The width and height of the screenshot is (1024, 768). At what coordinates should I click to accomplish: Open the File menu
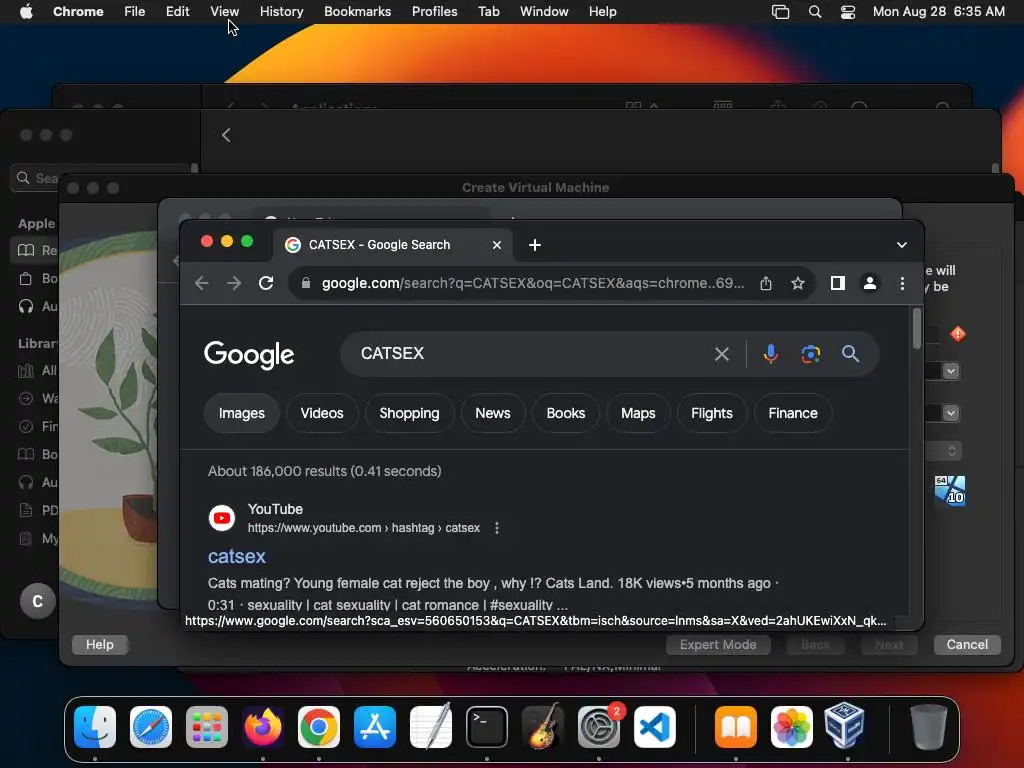(x=135, y=12)
